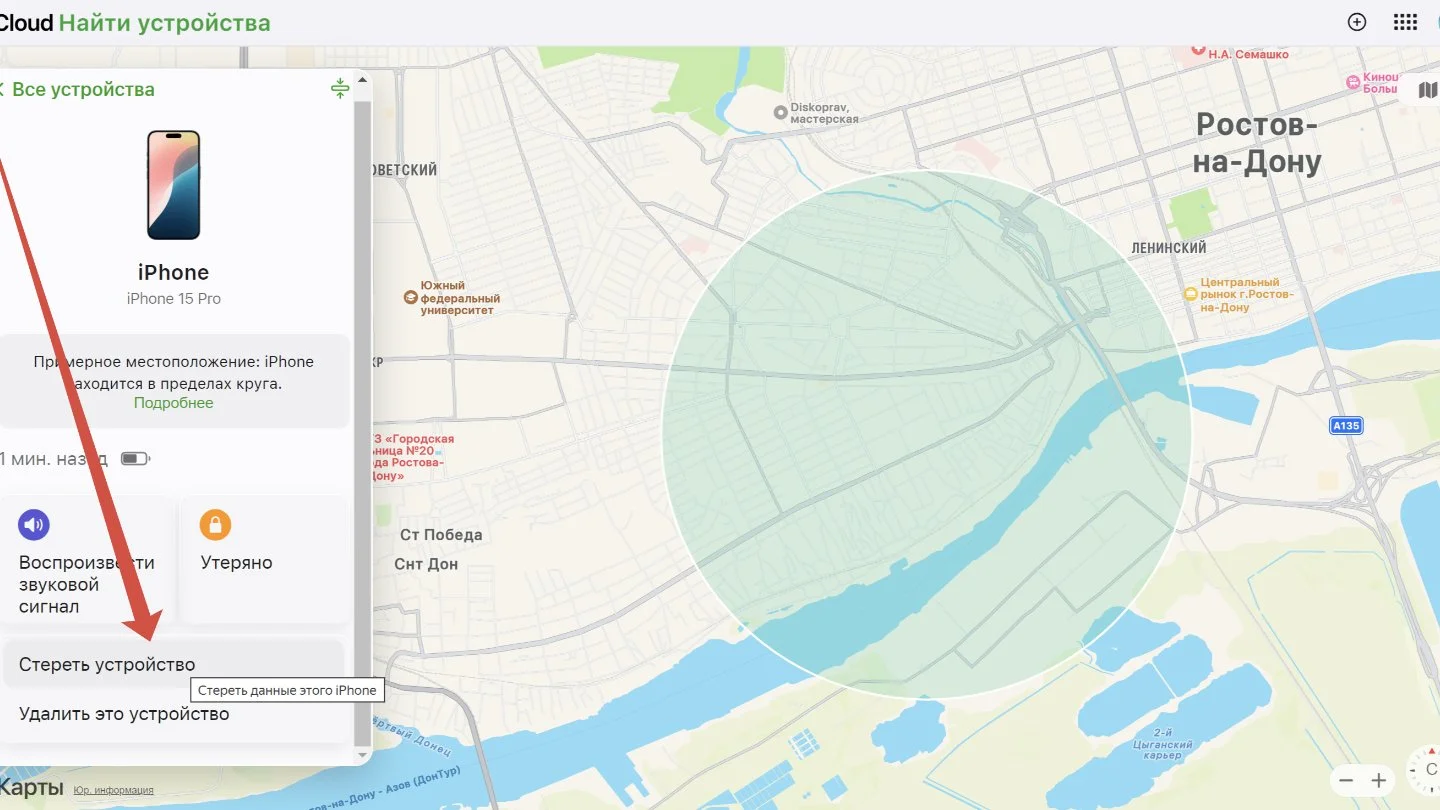Open the map mode switcher icon
This screenshot has height=810, width=1440.
[1428, 90]
